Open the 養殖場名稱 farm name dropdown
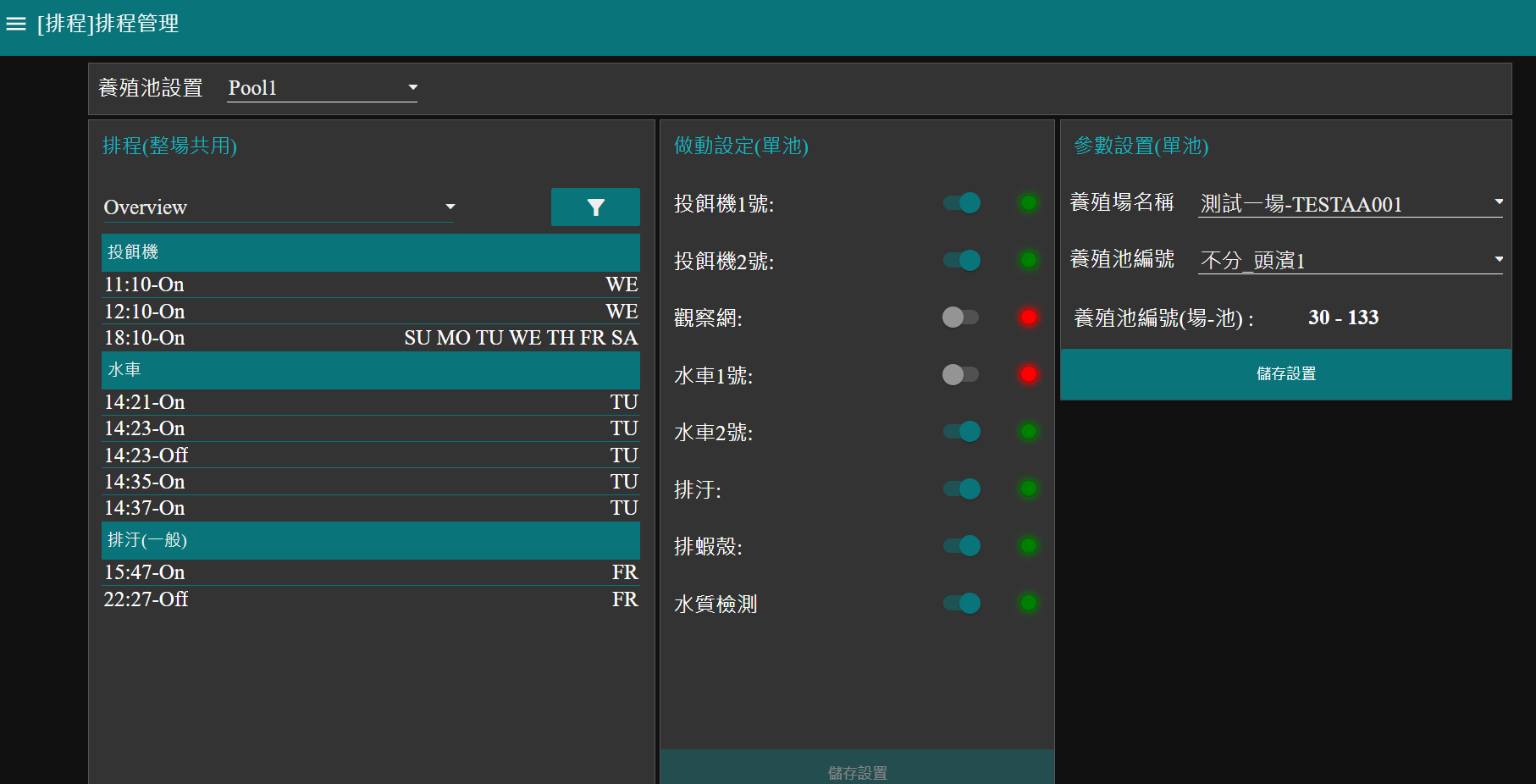 pos(1350,203)
